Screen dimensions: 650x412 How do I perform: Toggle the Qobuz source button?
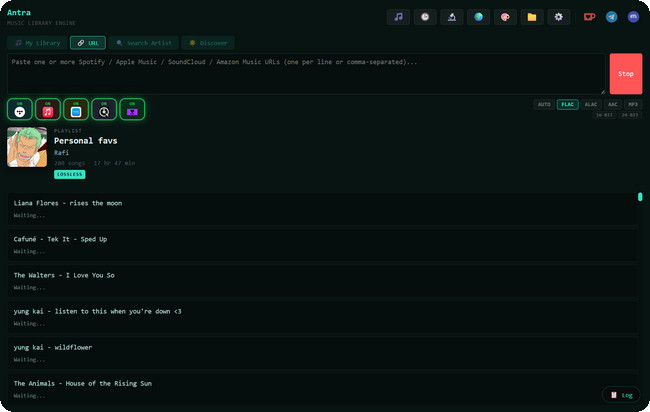coord(104,109)
